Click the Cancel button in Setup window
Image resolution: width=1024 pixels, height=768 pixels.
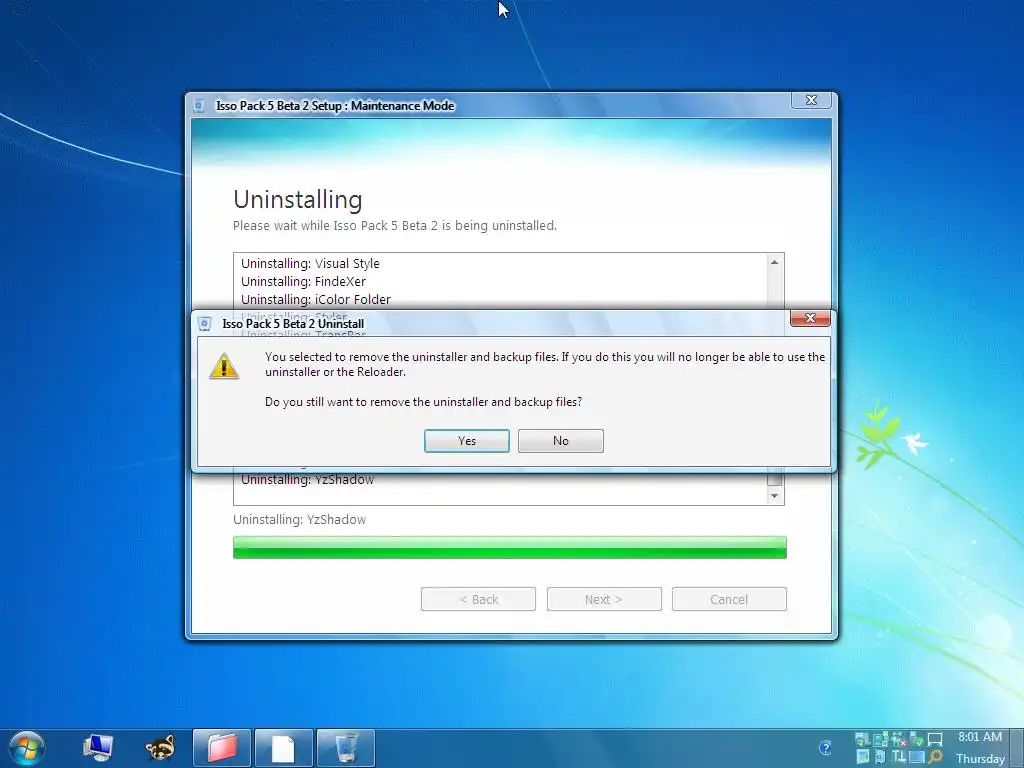pyautogui.click(x=729, y=599)
